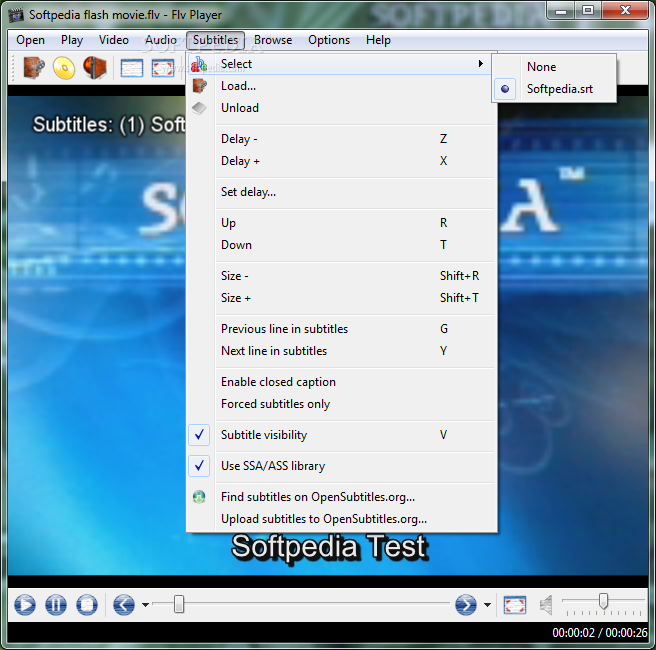The width and height of the screenshot is (656, 650).
Task: Click the eraser icon beside Unload
Action: pos(199,108)
